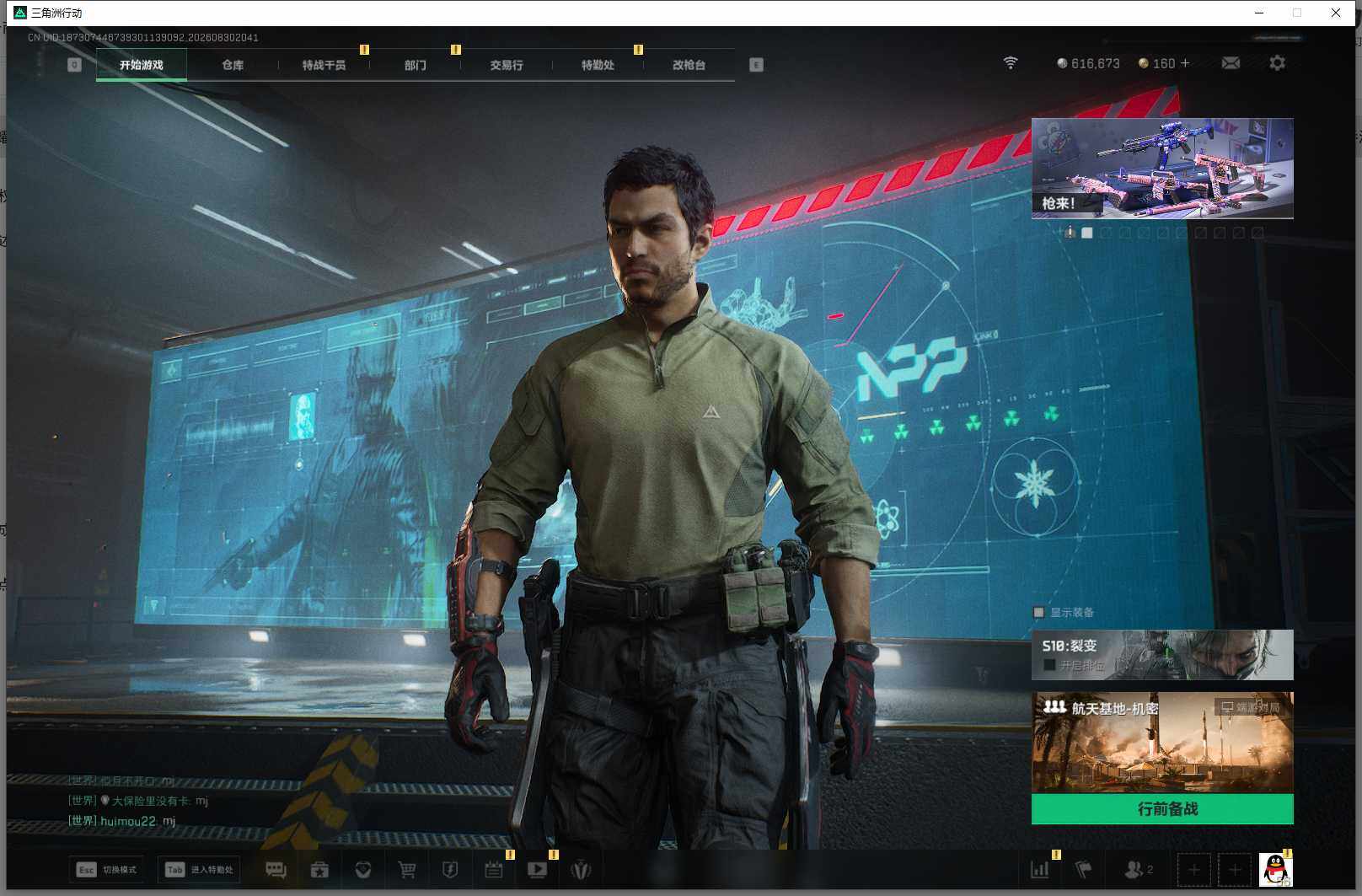Open the mail envelope inbox
The height and width of the screenshot is (896, 1362).
pyautogui.click(x=1231, y=63)
